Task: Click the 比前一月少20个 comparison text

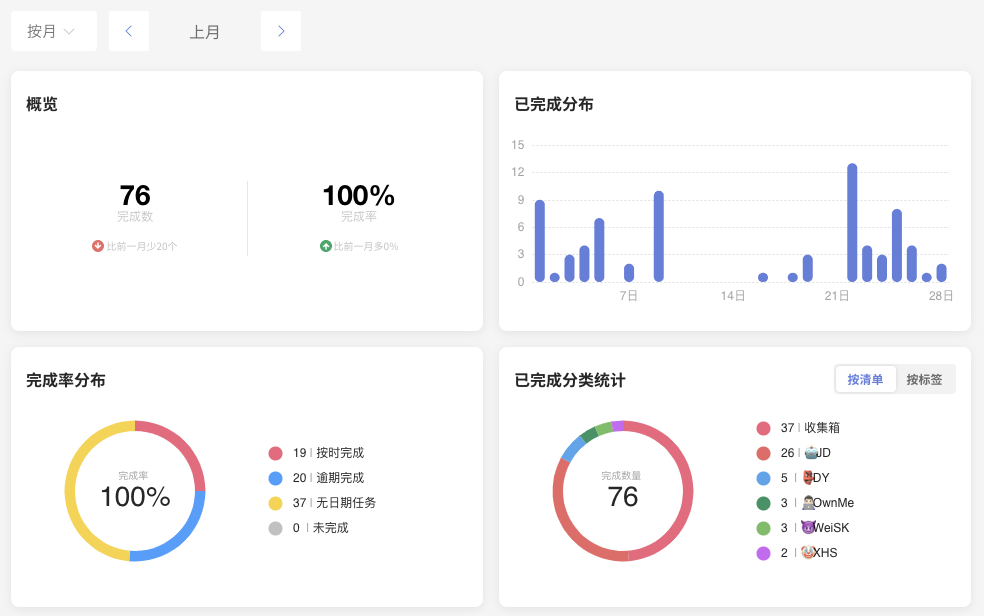Action: [x=142, y=247]
